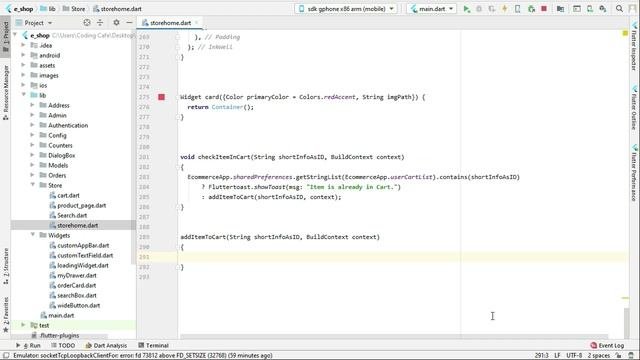Open the TODO tool window
Screen dimensions: 640x360
pos(63,345)
